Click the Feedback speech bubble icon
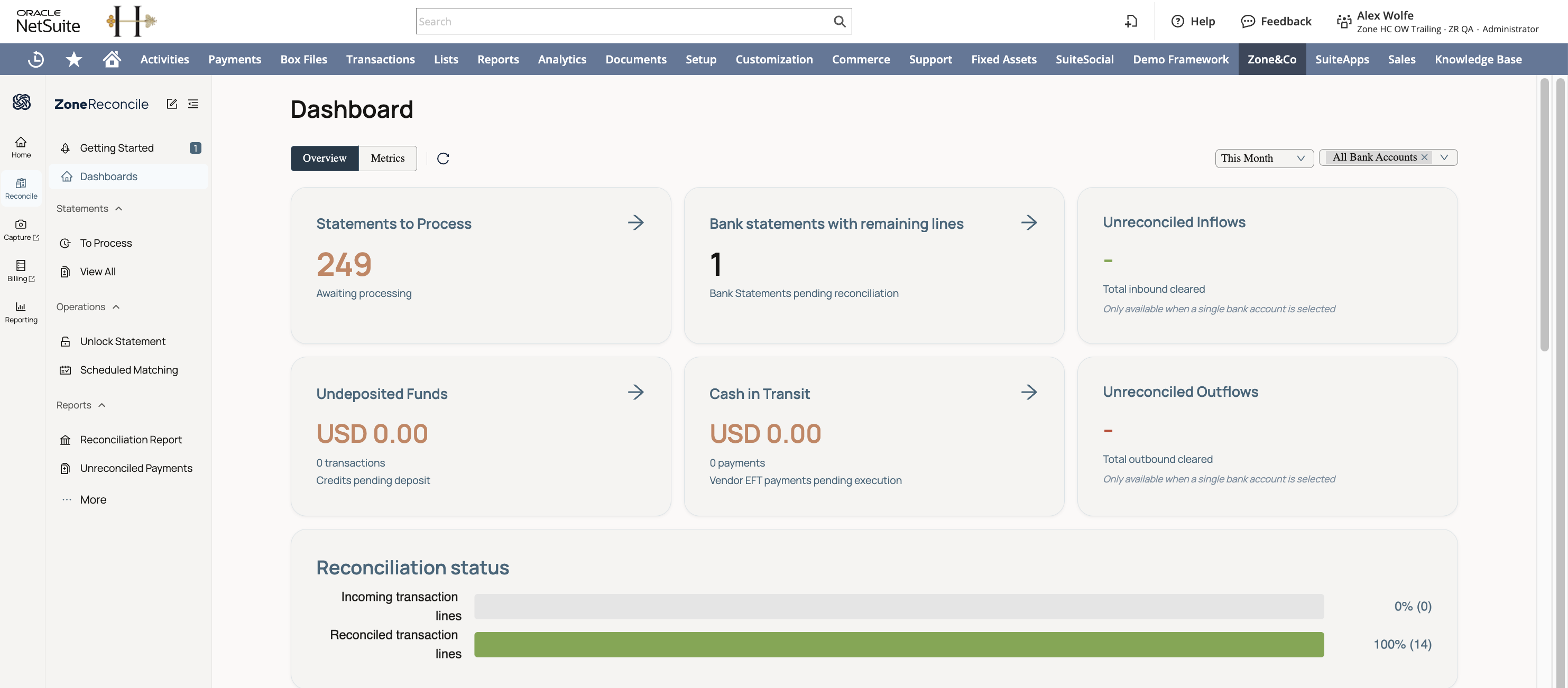The image size is (1568, 688). [x=1248, y=21]
